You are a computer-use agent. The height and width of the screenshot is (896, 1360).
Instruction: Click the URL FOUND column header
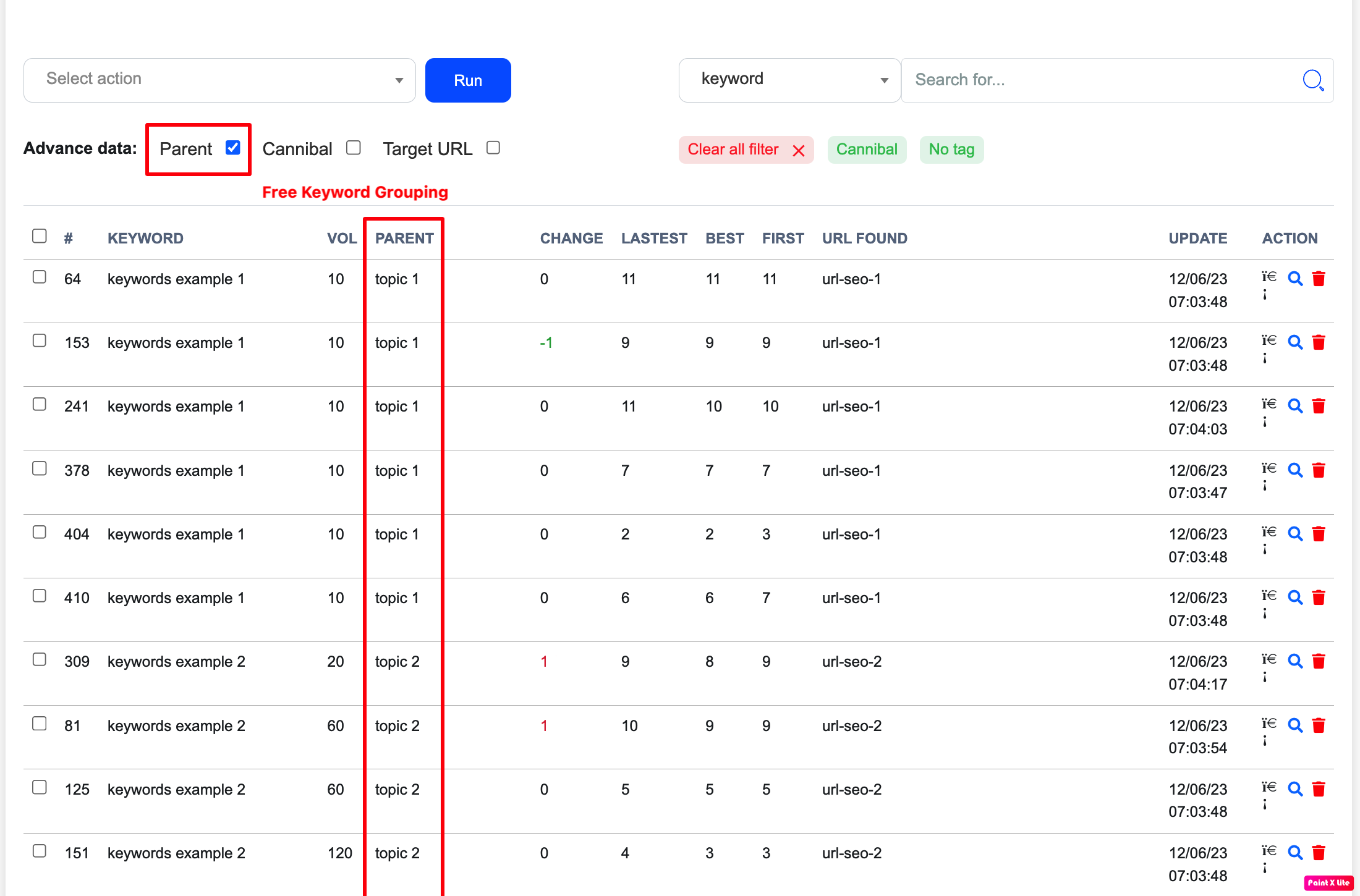coord(865,239)
